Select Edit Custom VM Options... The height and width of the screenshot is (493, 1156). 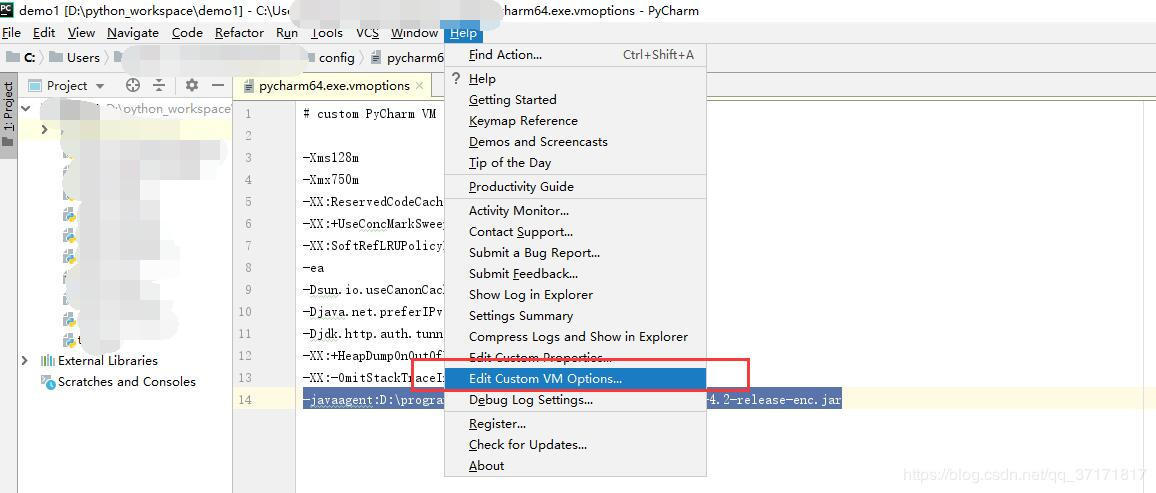pos(575,379)
